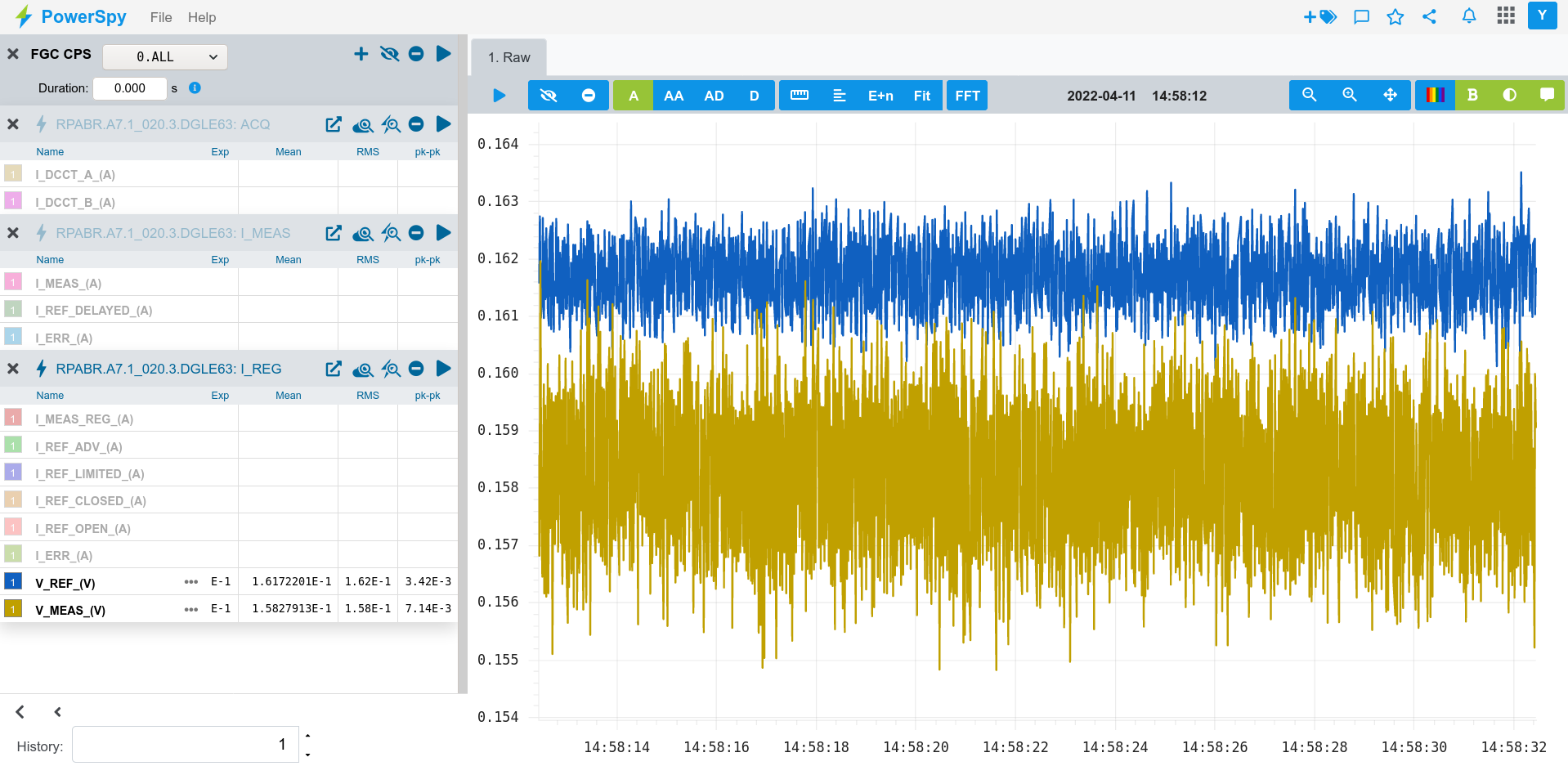The image size is (1568, 766).
Task: Select the AD mode button
Action: pos(714,96)
